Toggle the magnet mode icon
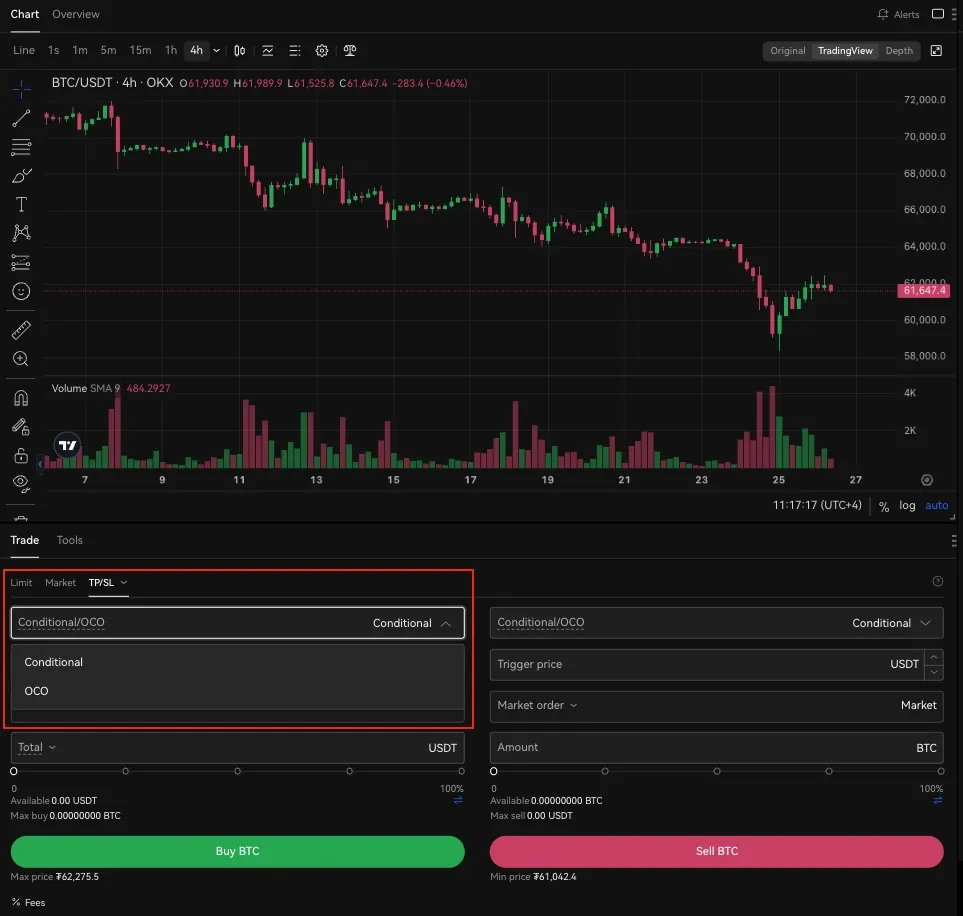 (21, 398)
